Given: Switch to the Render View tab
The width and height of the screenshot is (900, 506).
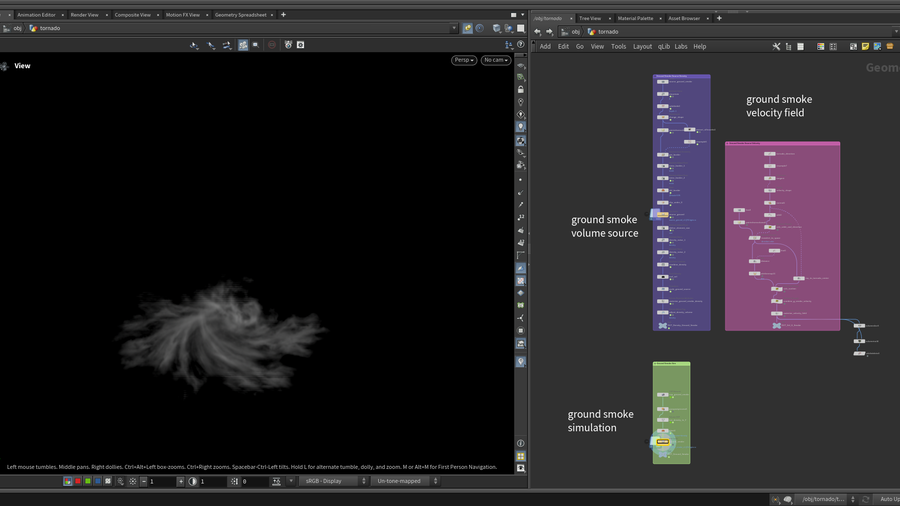Looking at the screenshot, I should (84, 15).
